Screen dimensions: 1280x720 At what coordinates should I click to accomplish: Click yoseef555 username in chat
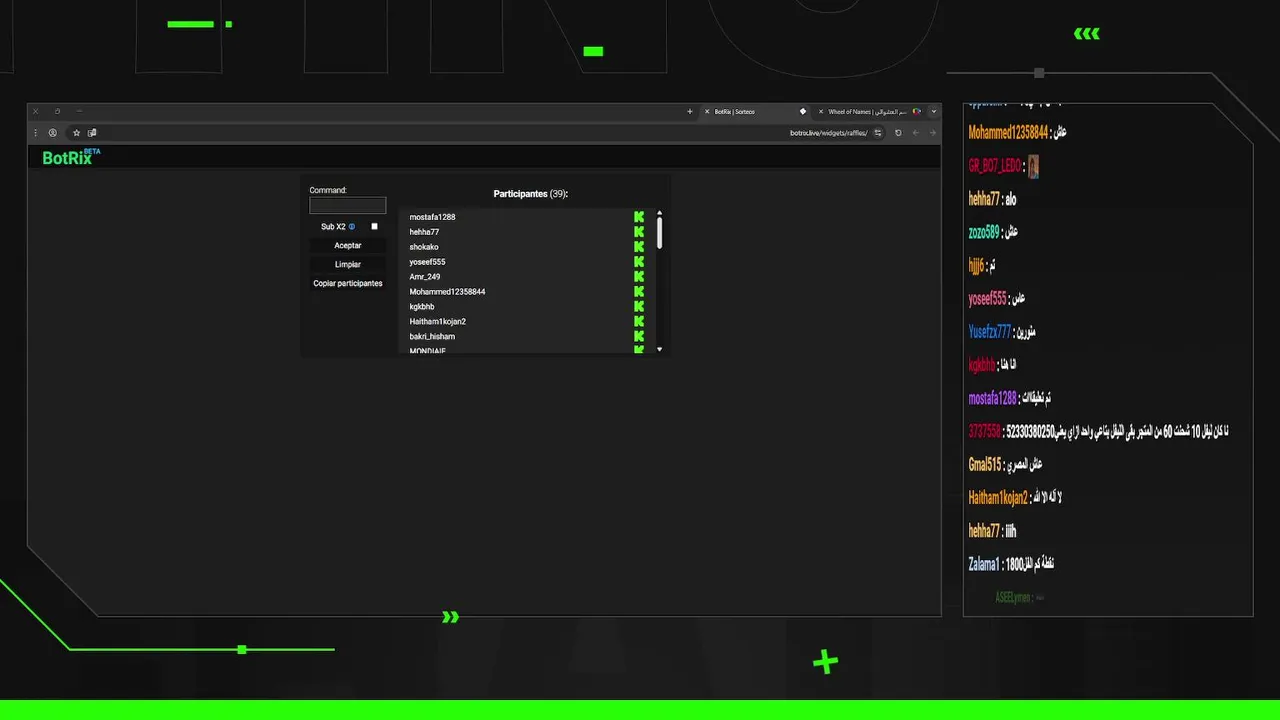click(x=987, y=298)
